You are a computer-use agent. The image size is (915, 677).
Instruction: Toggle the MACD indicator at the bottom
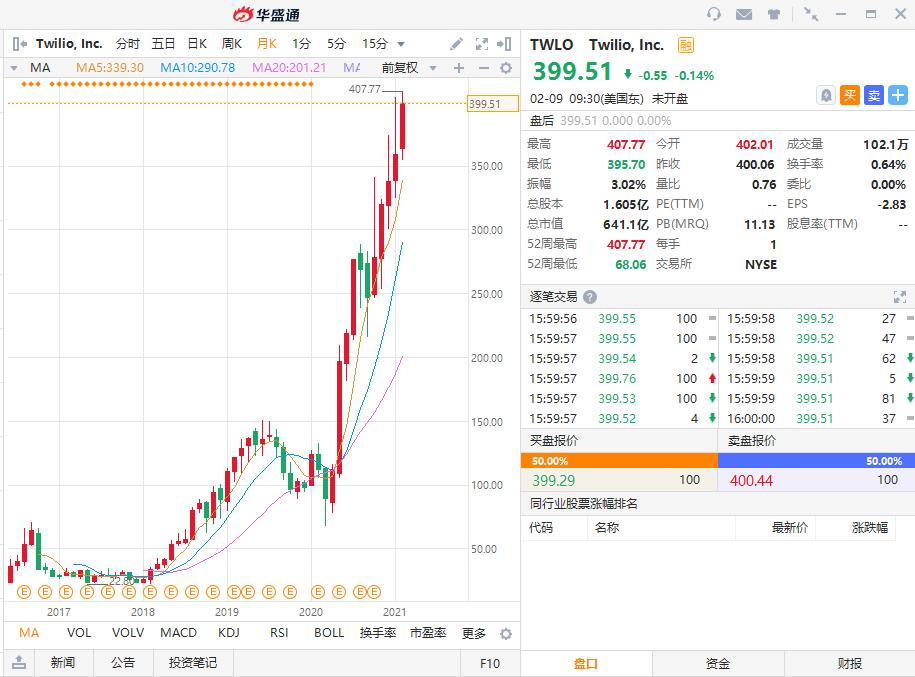pos(178,633)
